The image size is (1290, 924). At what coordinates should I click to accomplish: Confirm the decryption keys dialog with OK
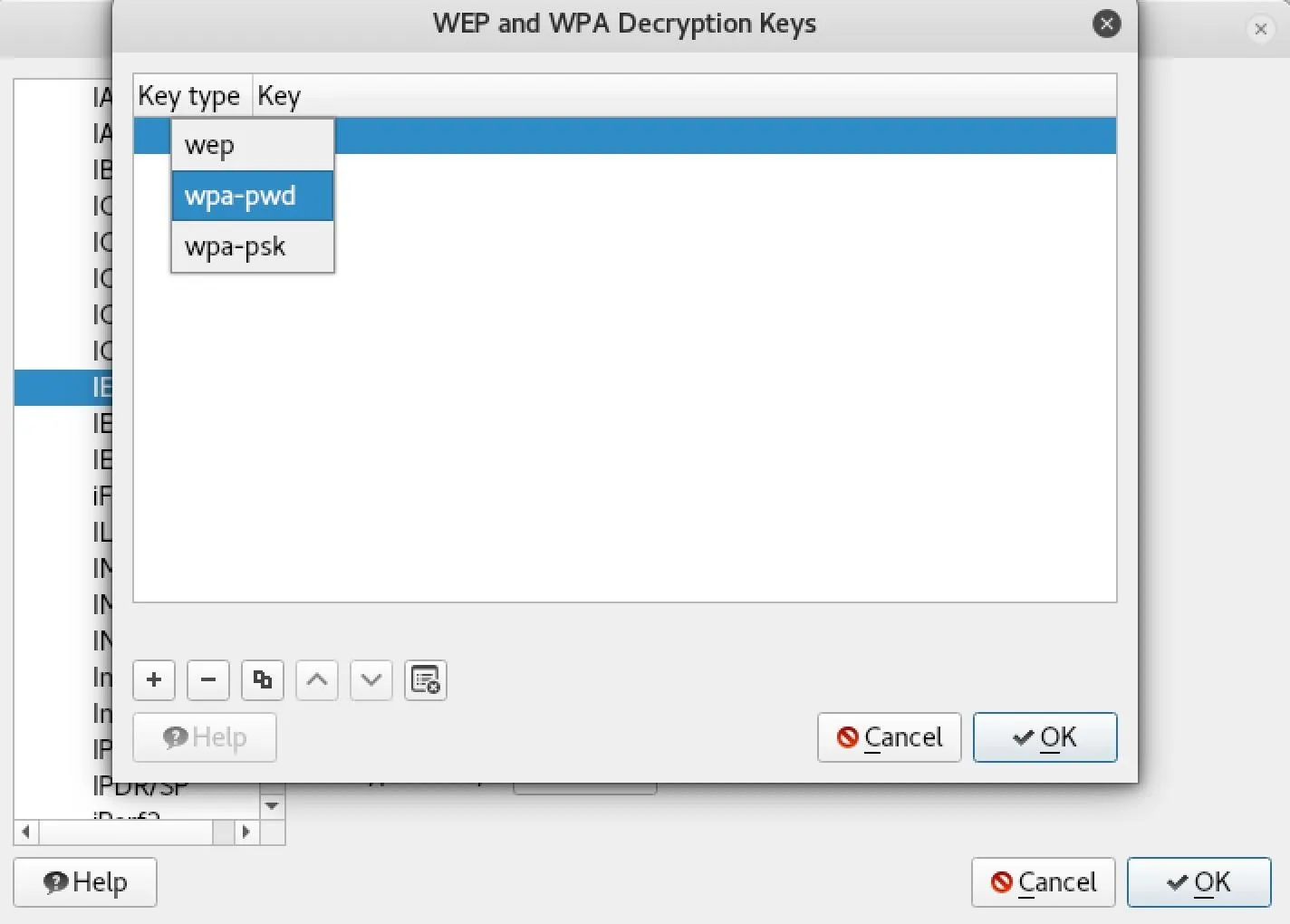click(1045, 737)
